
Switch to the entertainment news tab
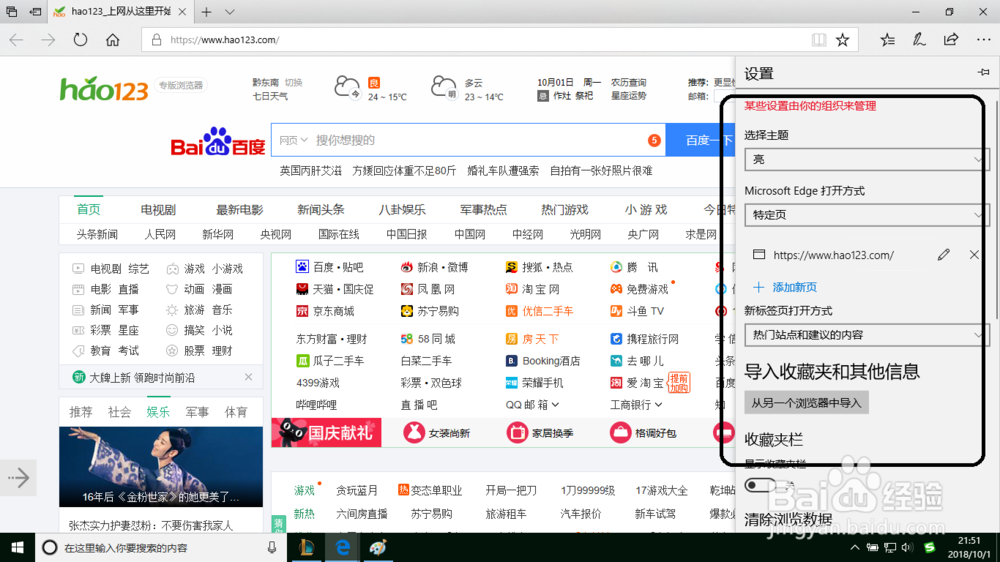(158, 412)
